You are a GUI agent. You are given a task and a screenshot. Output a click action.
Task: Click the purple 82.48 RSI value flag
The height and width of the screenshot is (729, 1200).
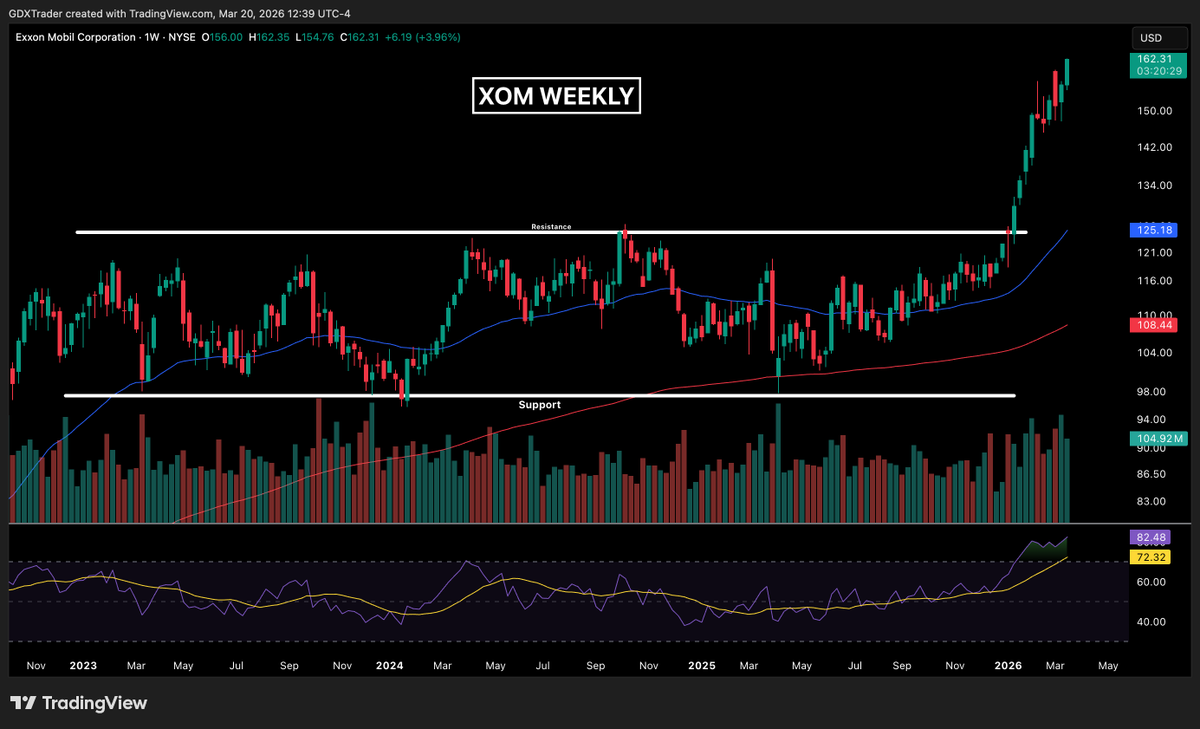(x=1148, y=537)
